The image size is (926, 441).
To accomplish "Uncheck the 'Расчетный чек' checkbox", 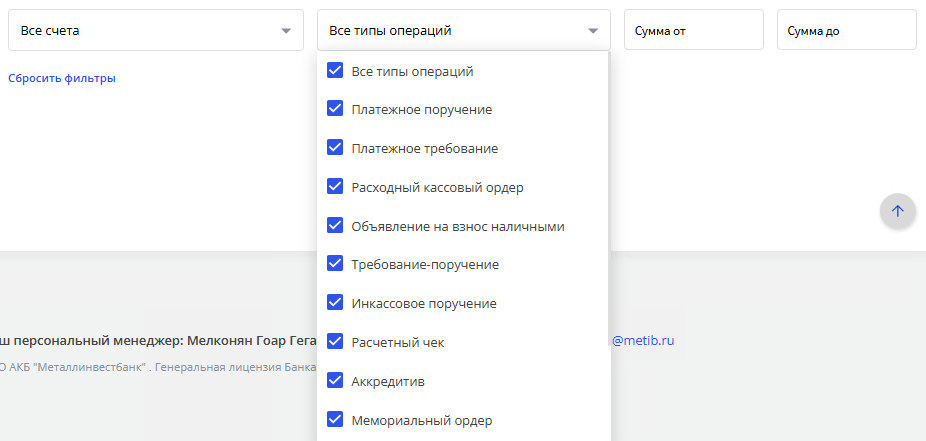I will [335, 342].
